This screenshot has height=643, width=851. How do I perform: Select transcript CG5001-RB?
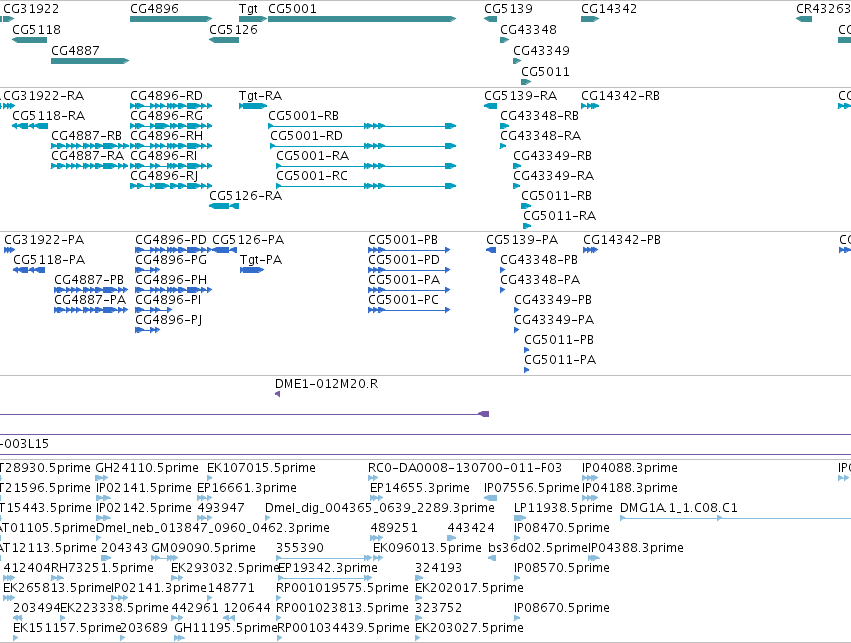303,116
